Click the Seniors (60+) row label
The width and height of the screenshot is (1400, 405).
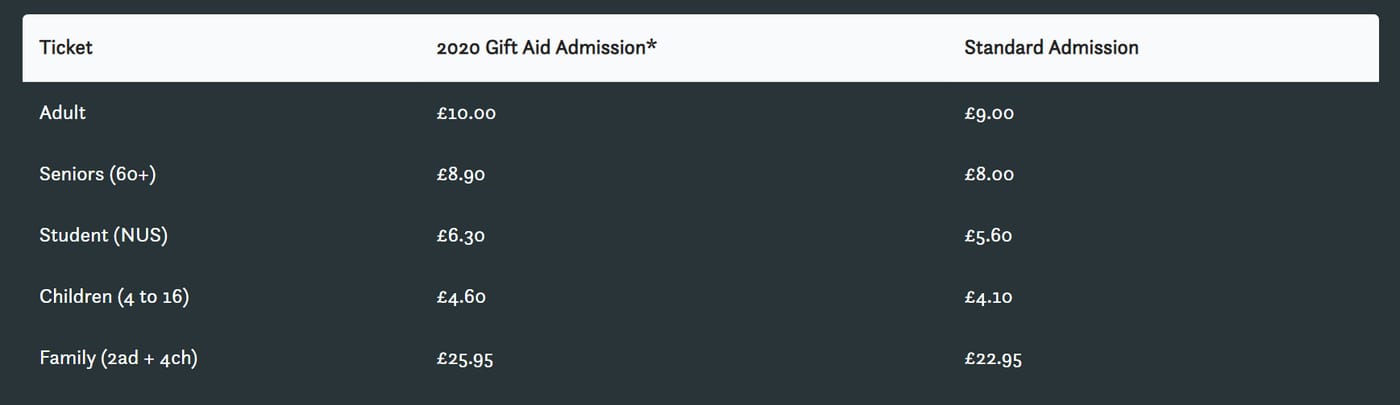coord(98,174)
